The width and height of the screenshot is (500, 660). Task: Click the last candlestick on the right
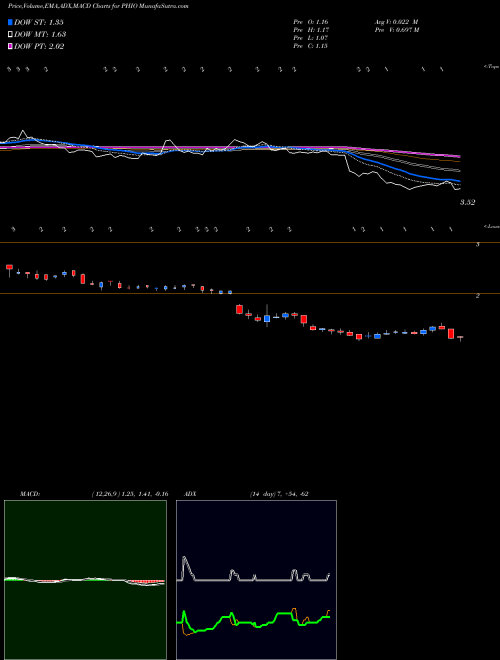click(x=460, y=338)
